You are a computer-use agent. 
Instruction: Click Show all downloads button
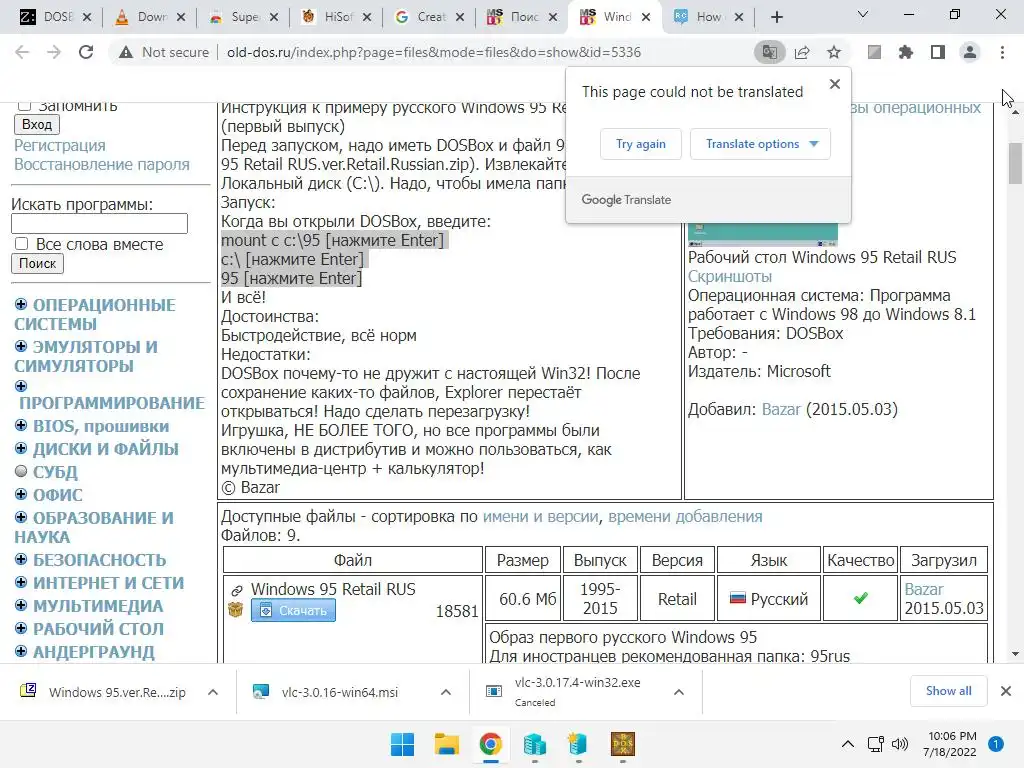[948, 691]
